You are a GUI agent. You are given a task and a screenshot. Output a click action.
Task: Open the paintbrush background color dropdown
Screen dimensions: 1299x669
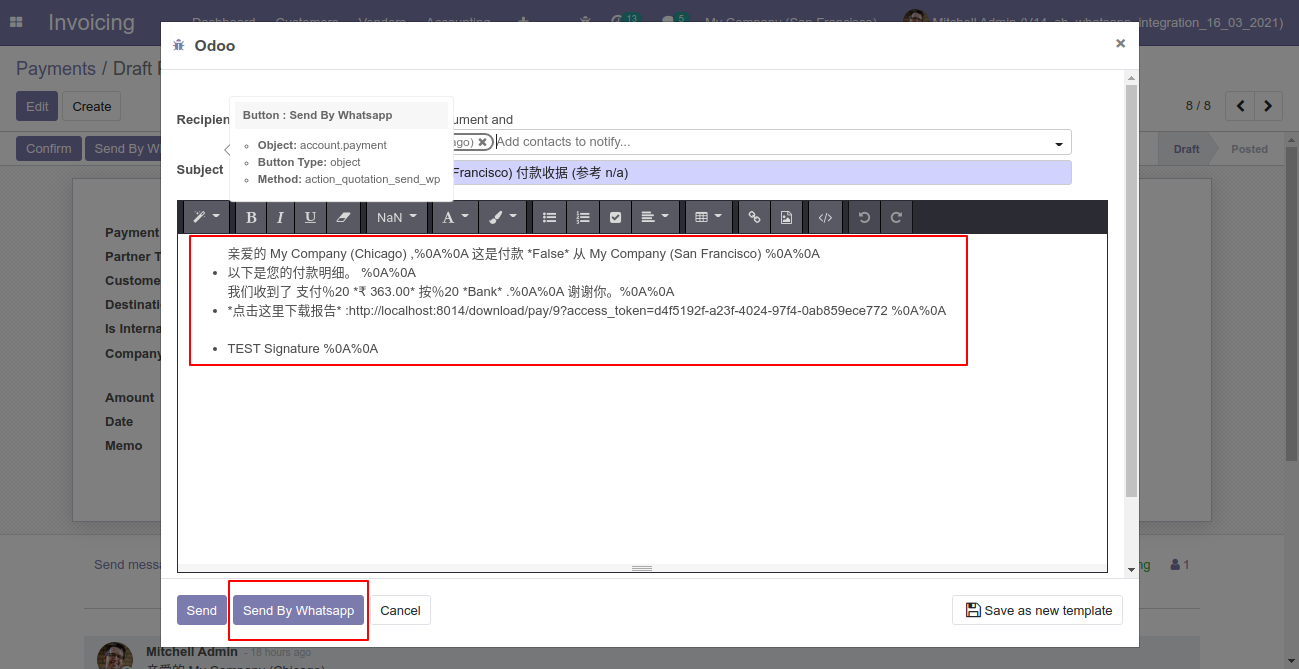503,217
